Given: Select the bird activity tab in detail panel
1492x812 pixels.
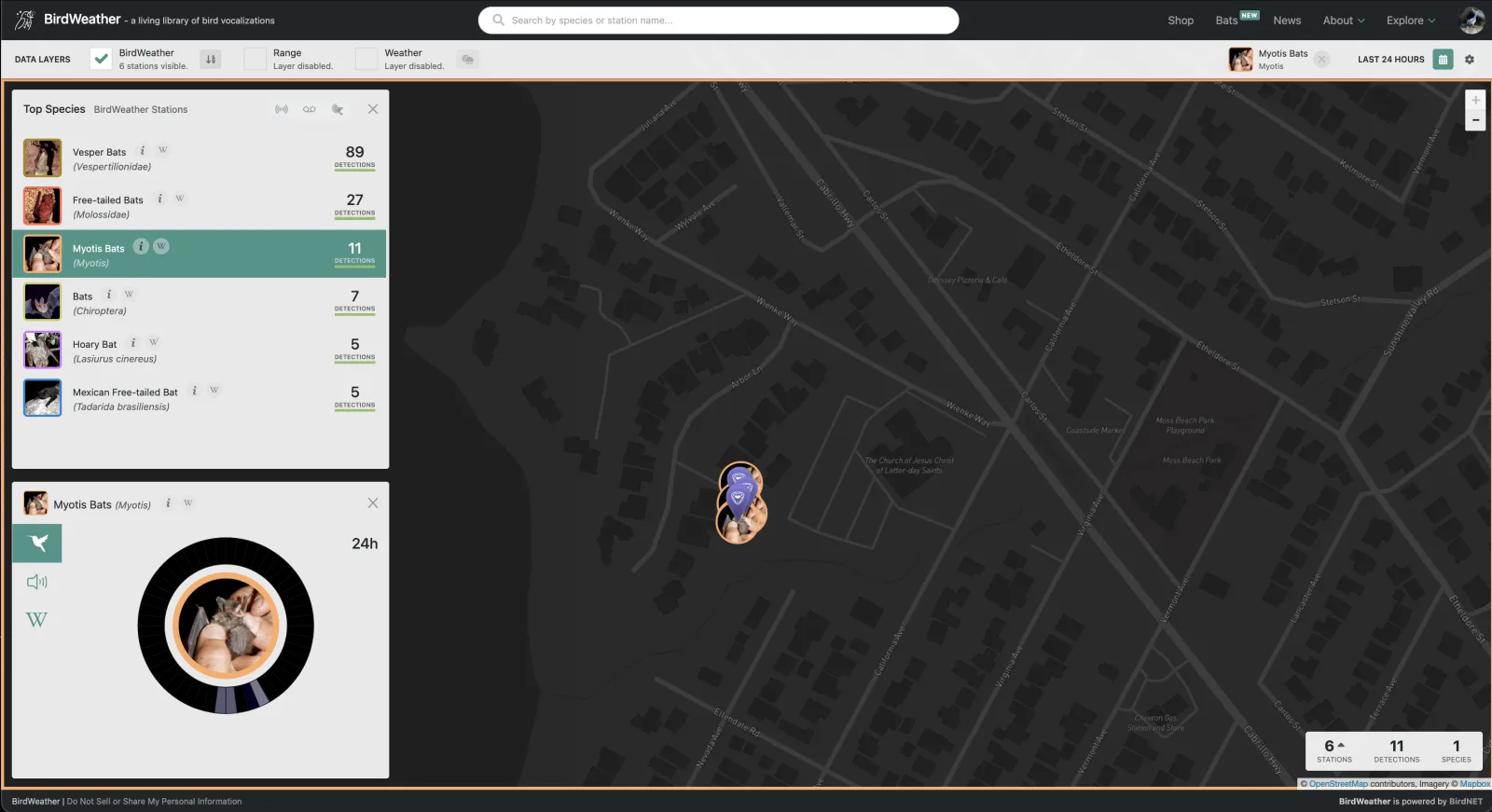Looking at the screenshot, I should pos(37,544).
